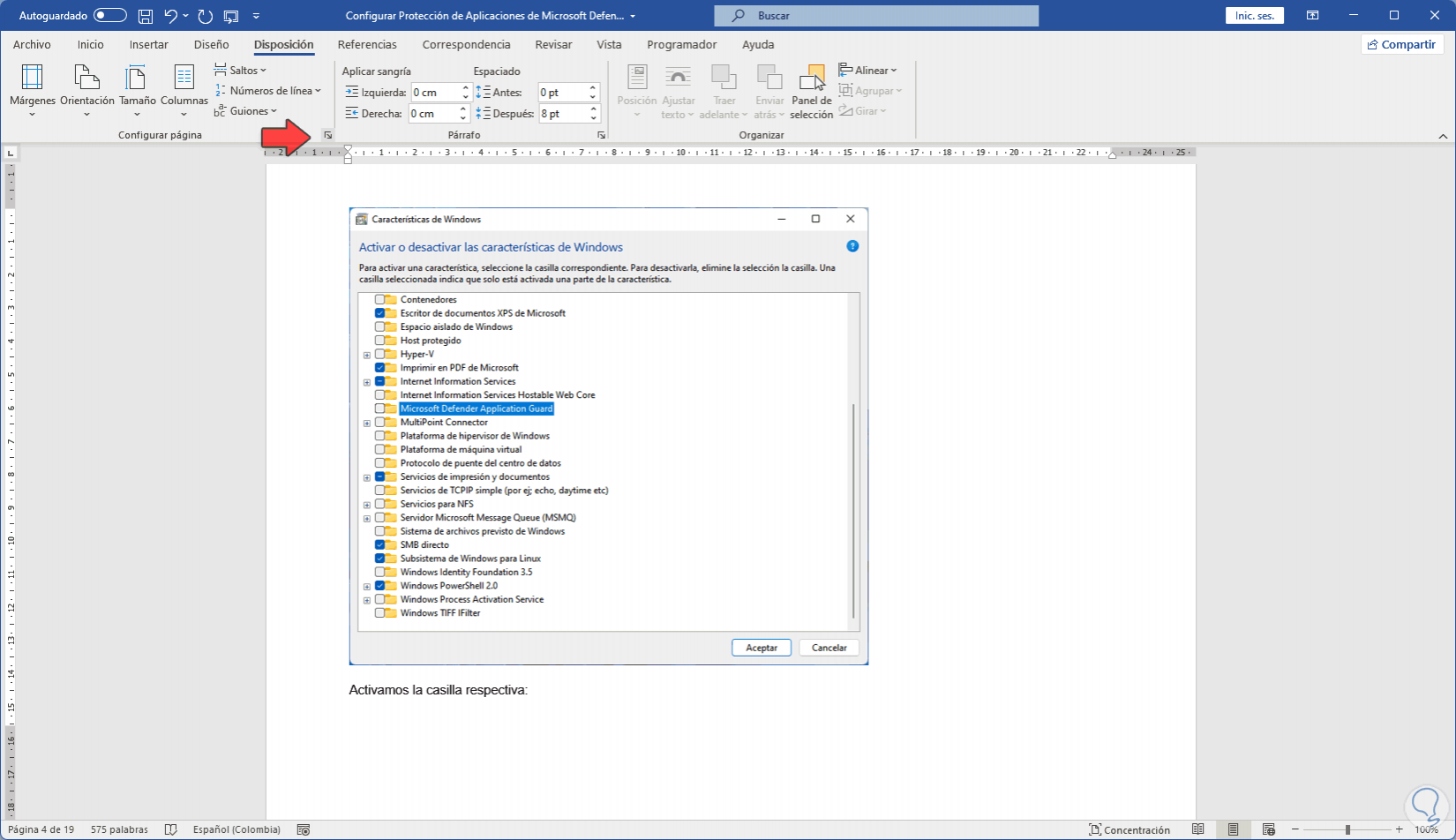Open the Orientación page orientation menu

pyautogui.click(x=87, y=91)
